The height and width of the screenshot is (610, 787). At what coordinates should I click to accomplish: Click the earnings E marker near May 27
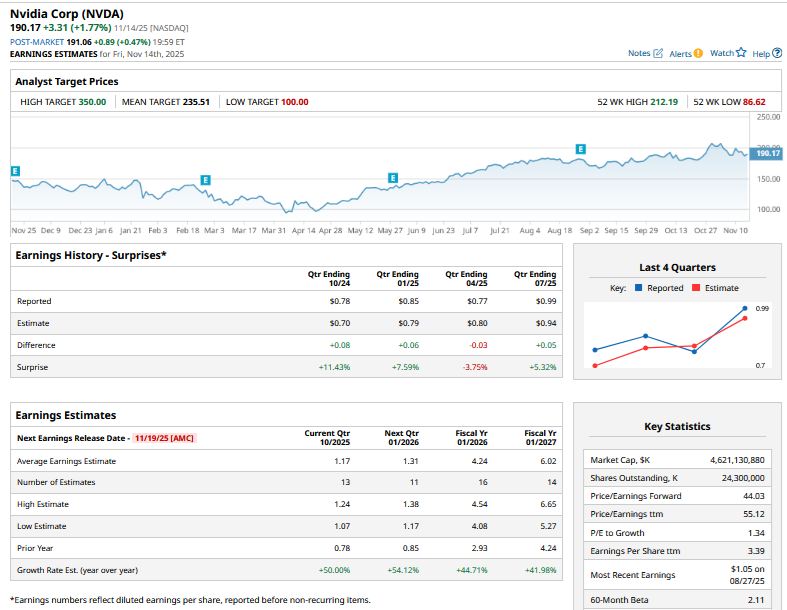(392, 178)
